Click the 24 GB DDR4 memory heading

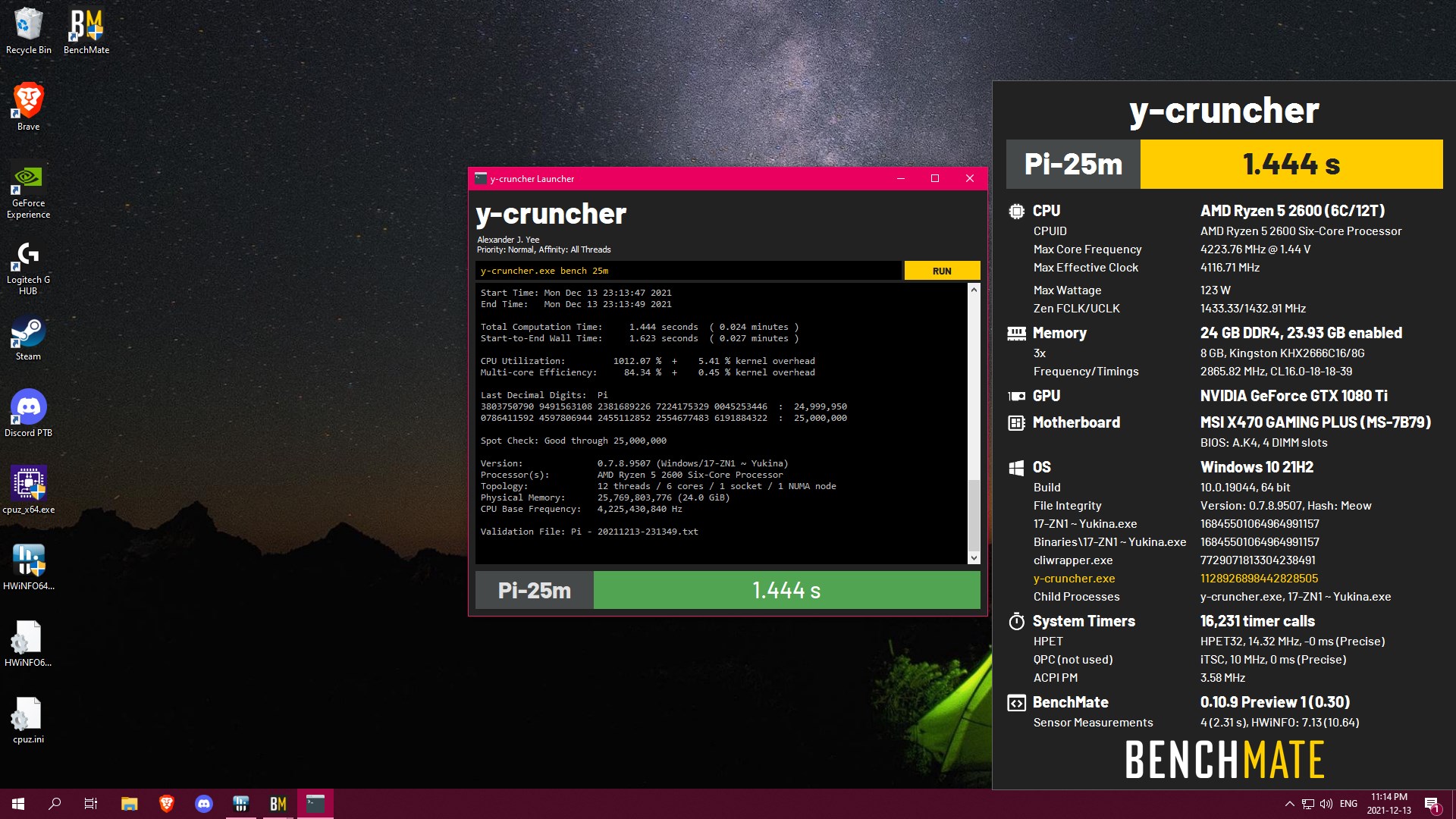(1301, 333)
